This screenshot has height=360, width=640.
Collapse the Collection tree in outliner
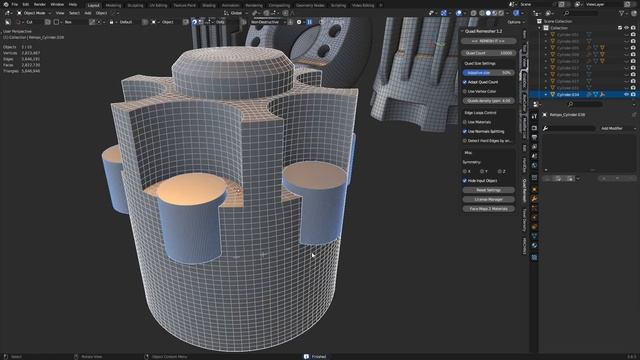point(540,28)
